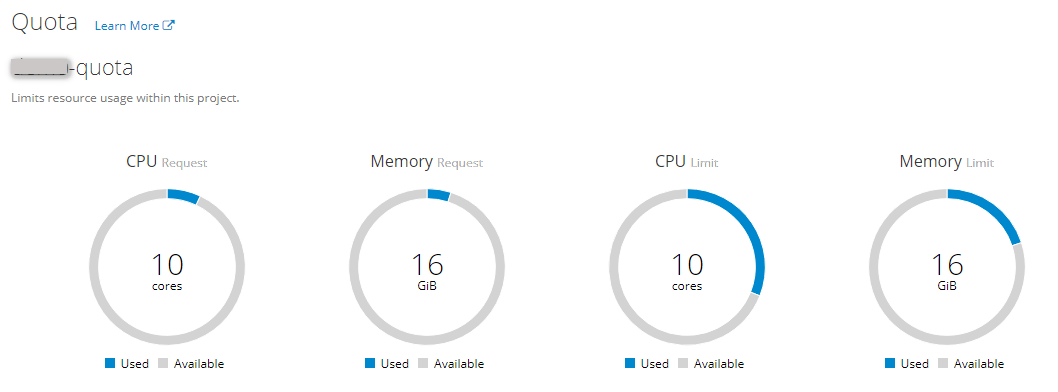Click the 10 cores value in CPU Request chart
The height and width of the screenshot is (392, 1058).
click(167, 272)
